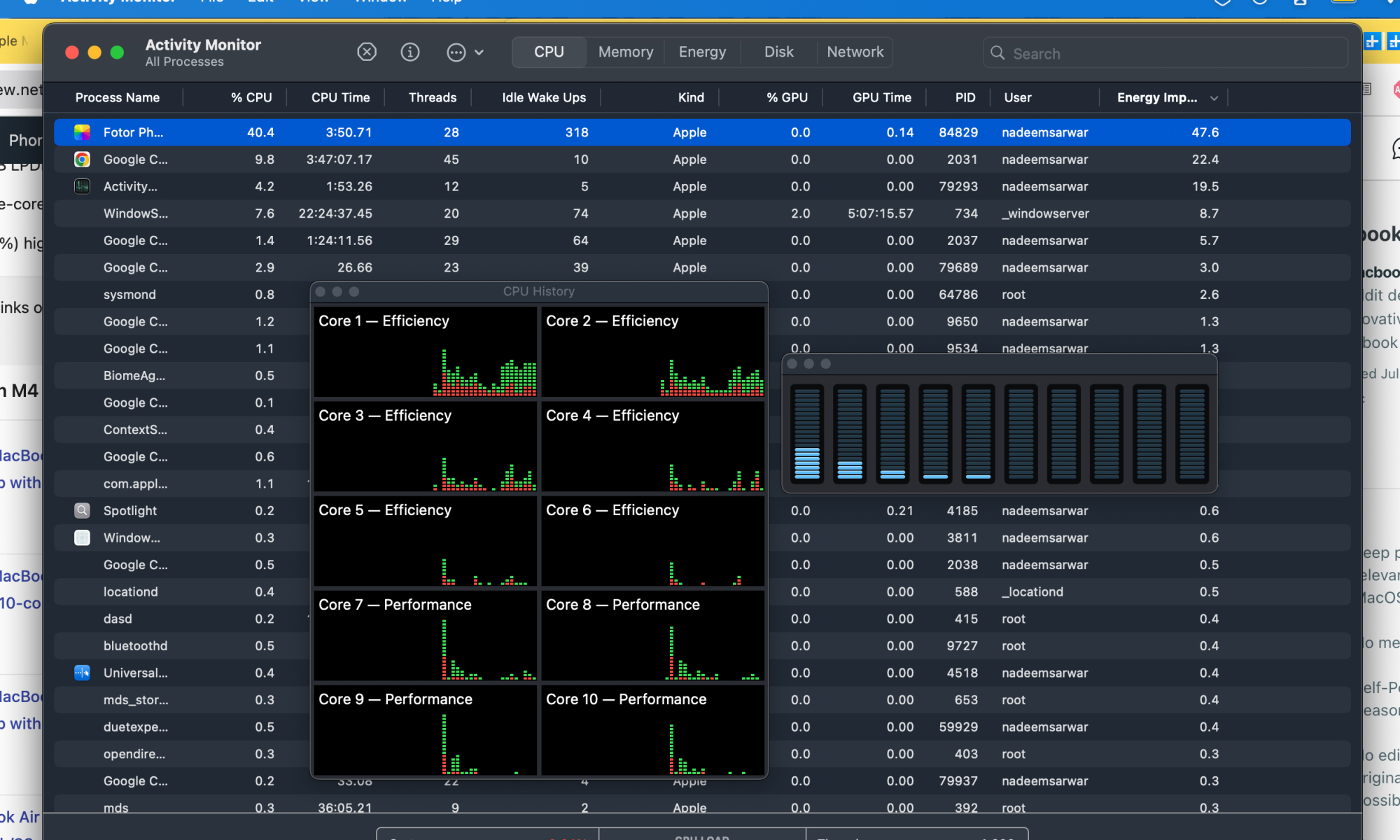Open the dropdown chevron beside ellipsis icon
Viewport: 1400px width, 840px height.
(x=479, y=52)
